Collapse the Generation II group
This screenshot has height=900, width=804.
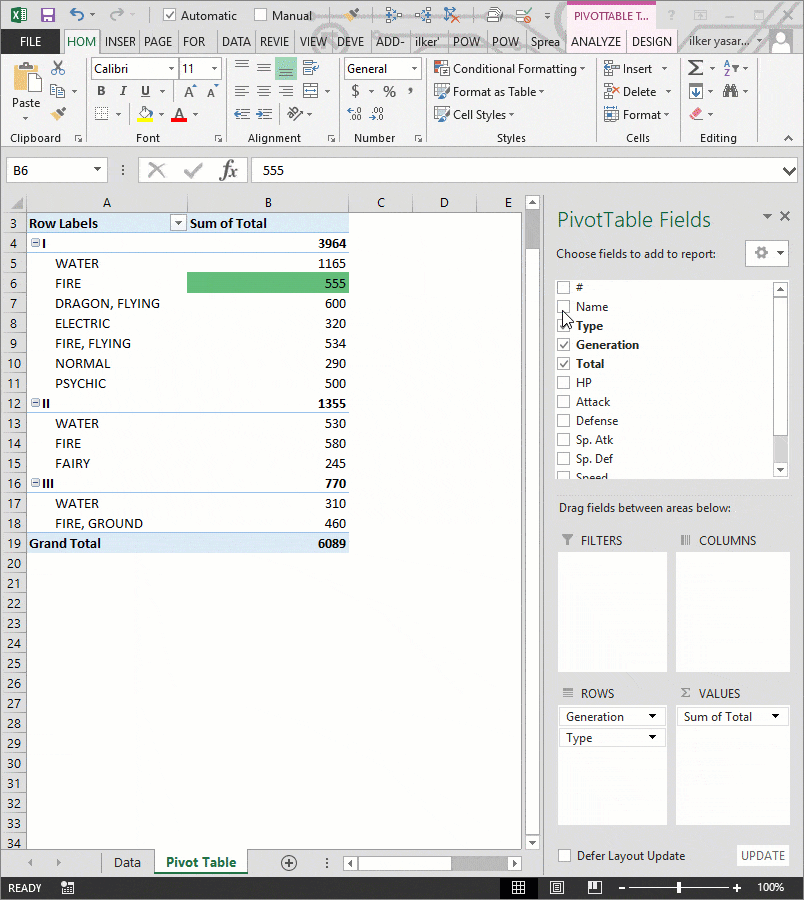(x=36, y=403)
